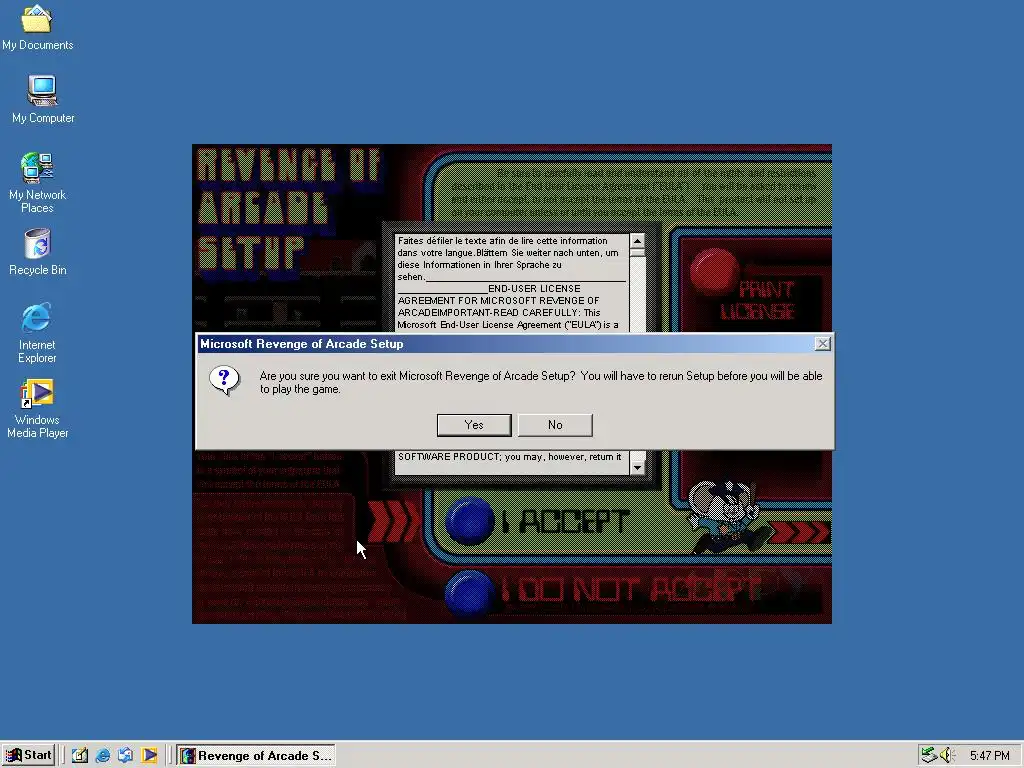This screenshot has height=768, width=1024.
Task: Click the blue I ACCEPT button
Action: [470, 521]
